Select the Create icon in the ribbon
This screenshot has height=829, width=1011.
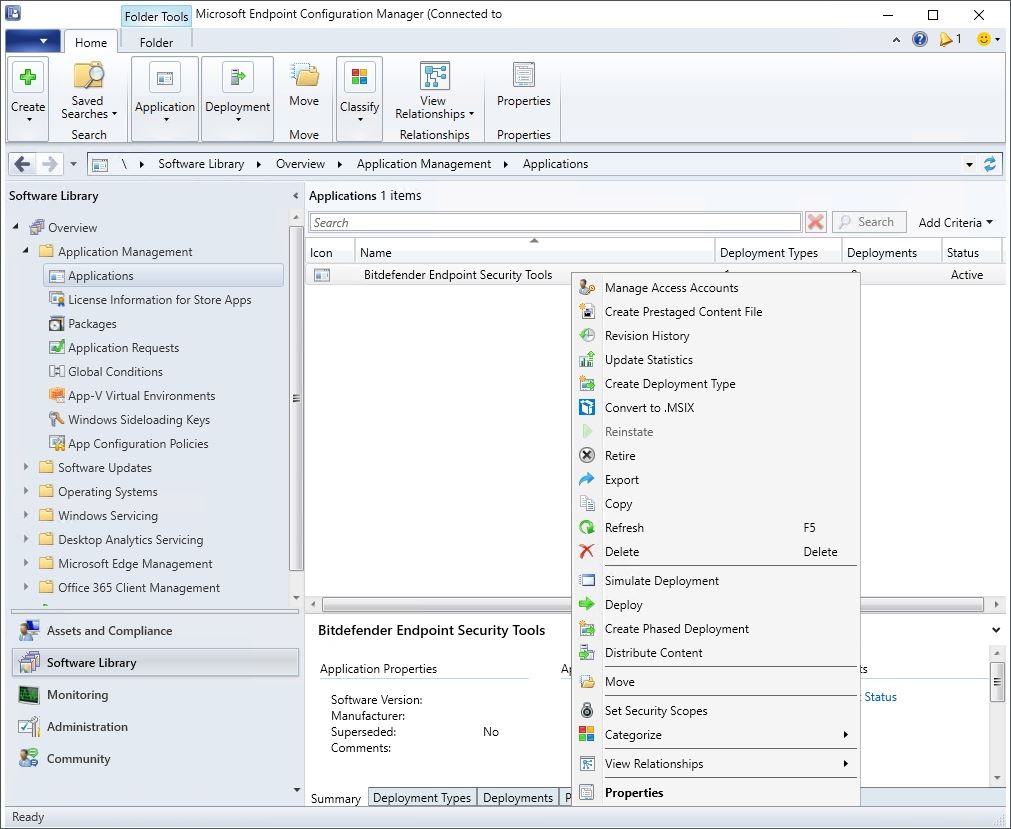pyautogui.click(x=27, y=90)
